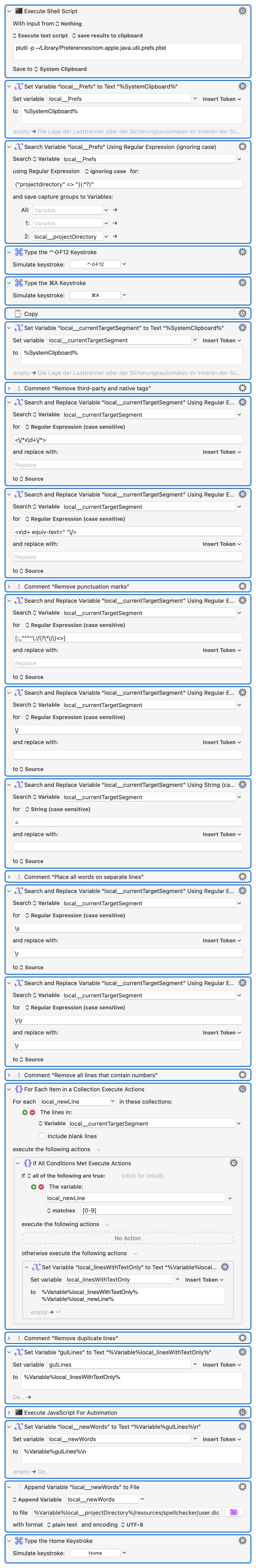Image resolution: width=256 pixels, height=1568 pixels.
Task: Click Insert Token in Set Variable local_linesWithTextOnly
Action: click(204, 1279)
